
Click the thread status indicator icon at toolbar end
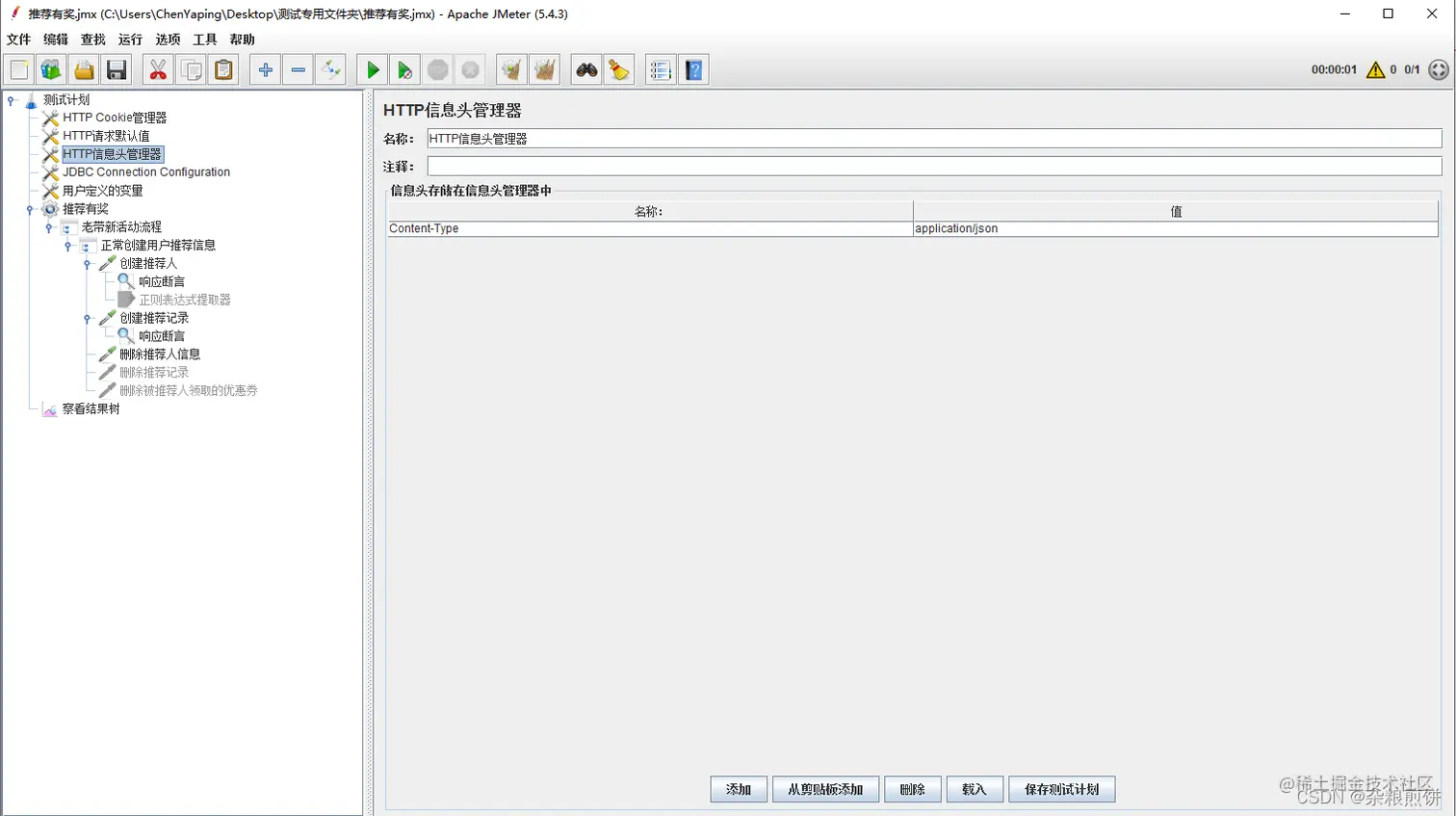coord(1438,69)
